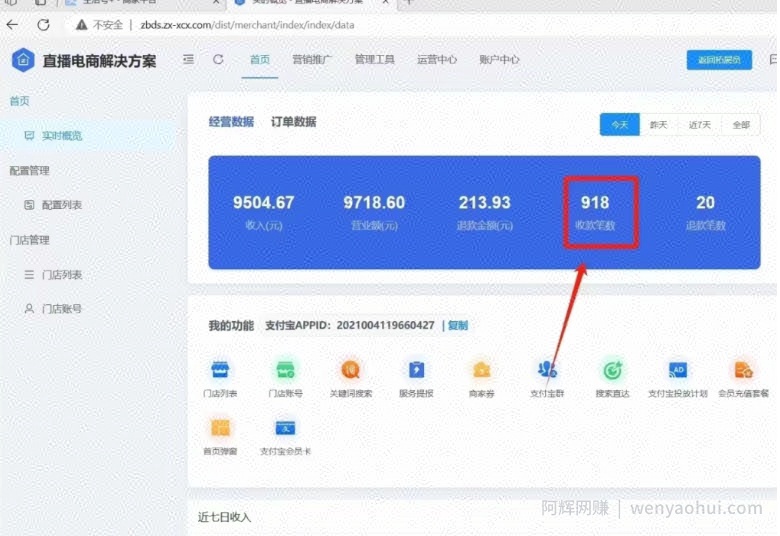
Task: Open the 支付宝投放计划 function icon
Action: pos(678,370)
